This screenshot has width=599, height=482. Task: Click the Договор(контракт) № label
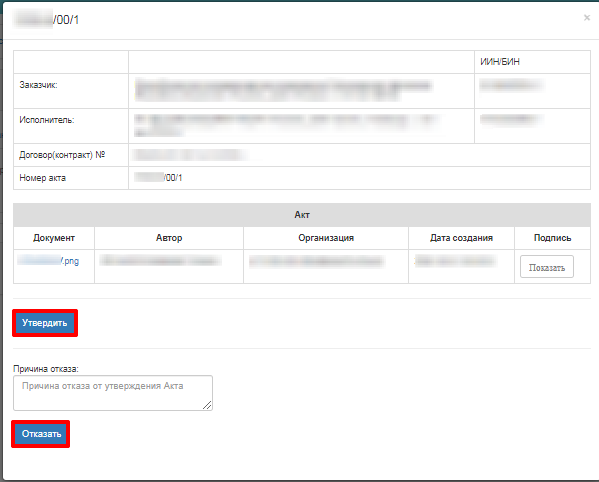(62, 155)
